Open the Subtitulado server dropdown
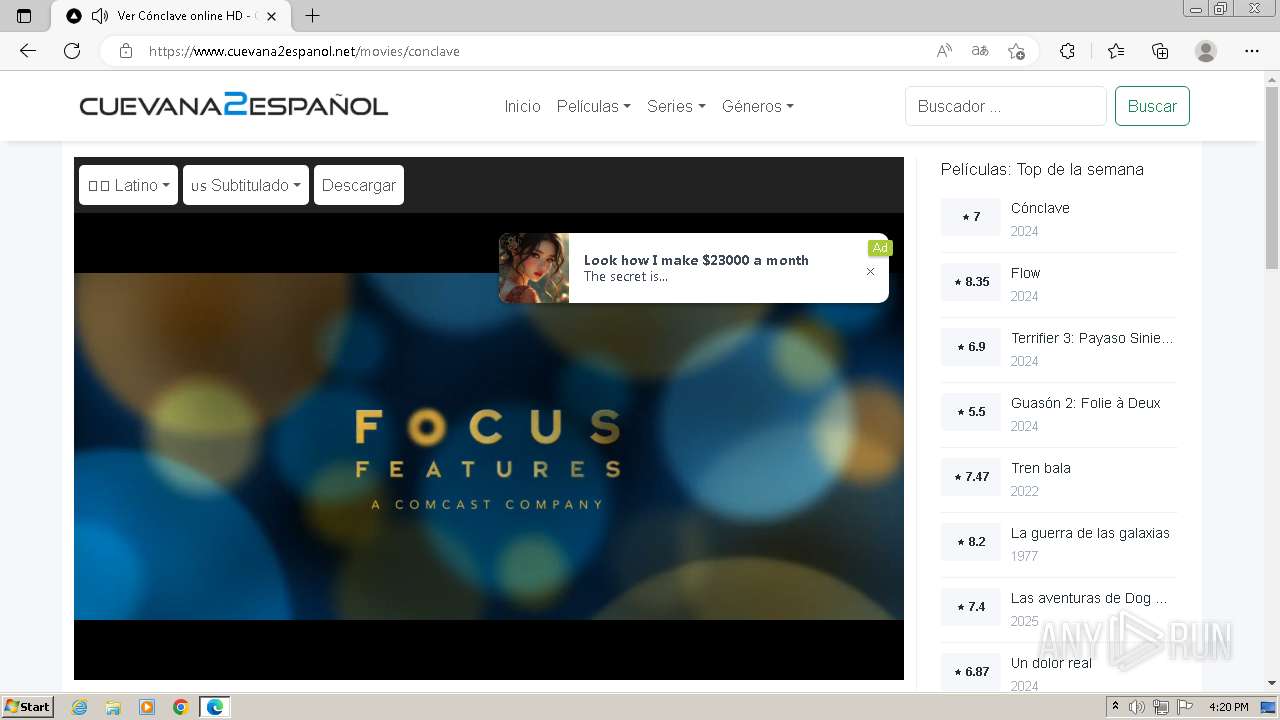This screenshot has width=1280, height=720. (x=246, y=185)
